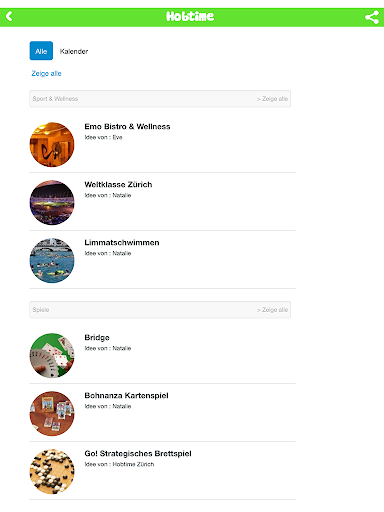
Task: Select the Weltklasse Zürich title
Action: pos(118,185)
